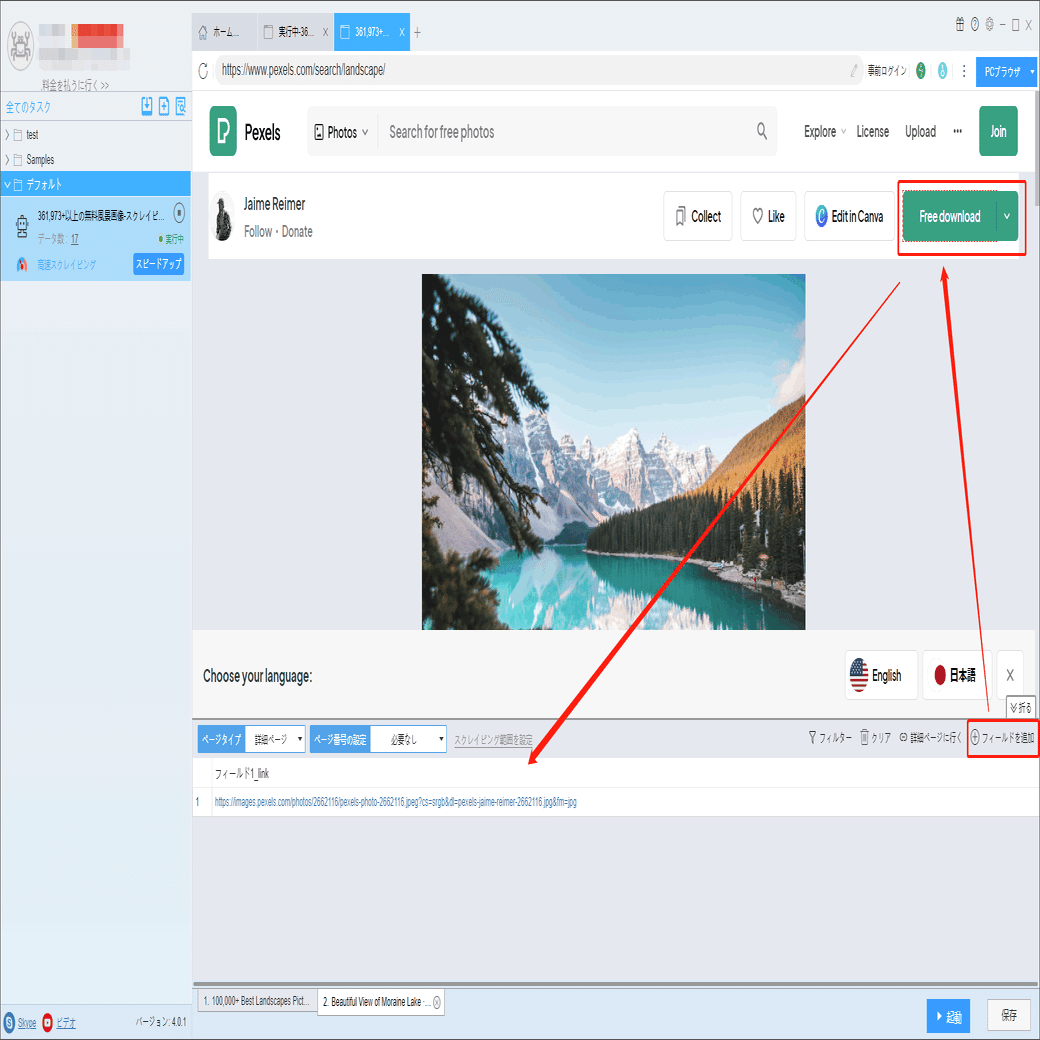Close the 実行中-36... tab

pos(326,32)
